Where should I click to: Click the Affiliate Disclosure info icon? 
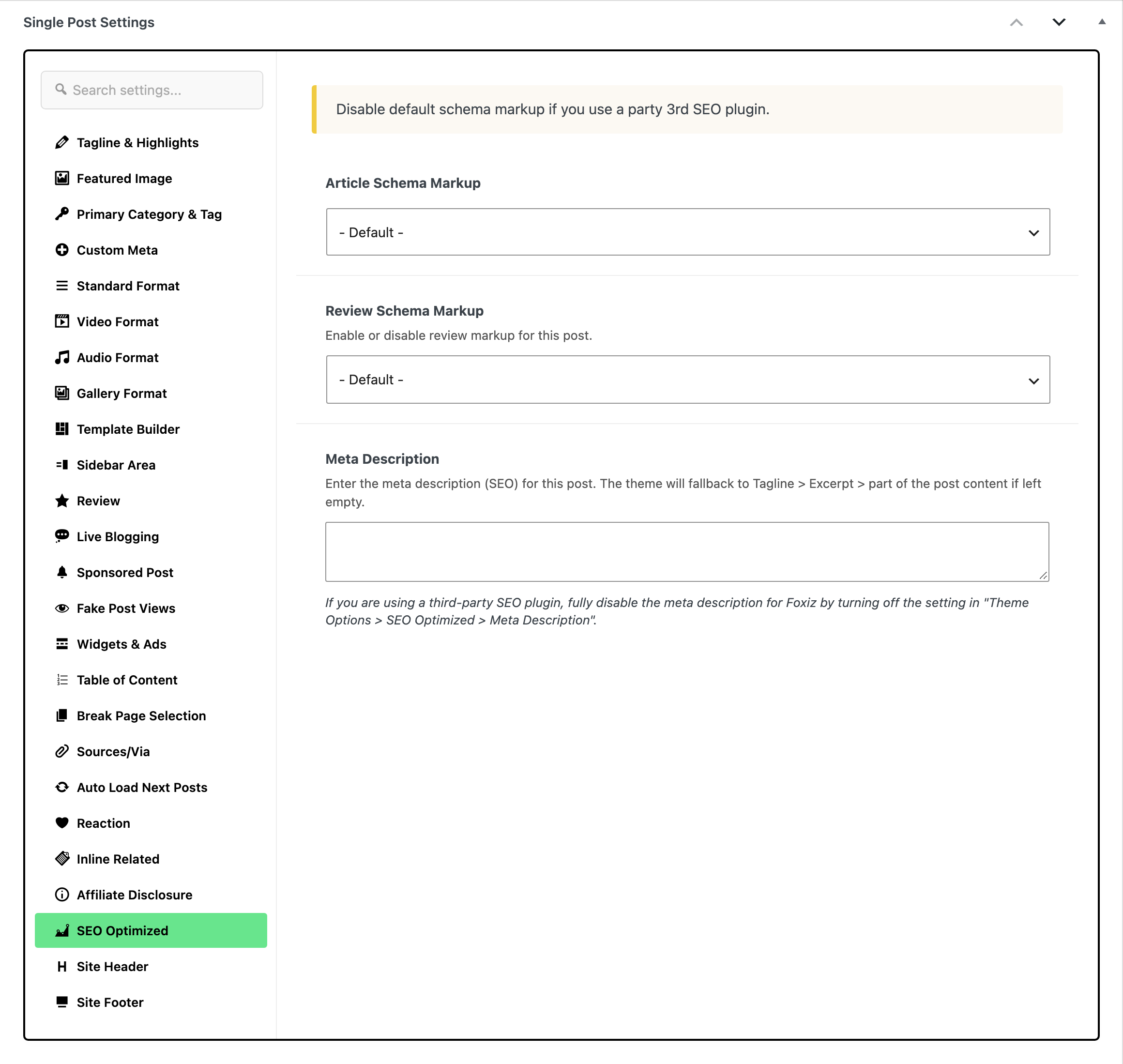coord(62,895)
